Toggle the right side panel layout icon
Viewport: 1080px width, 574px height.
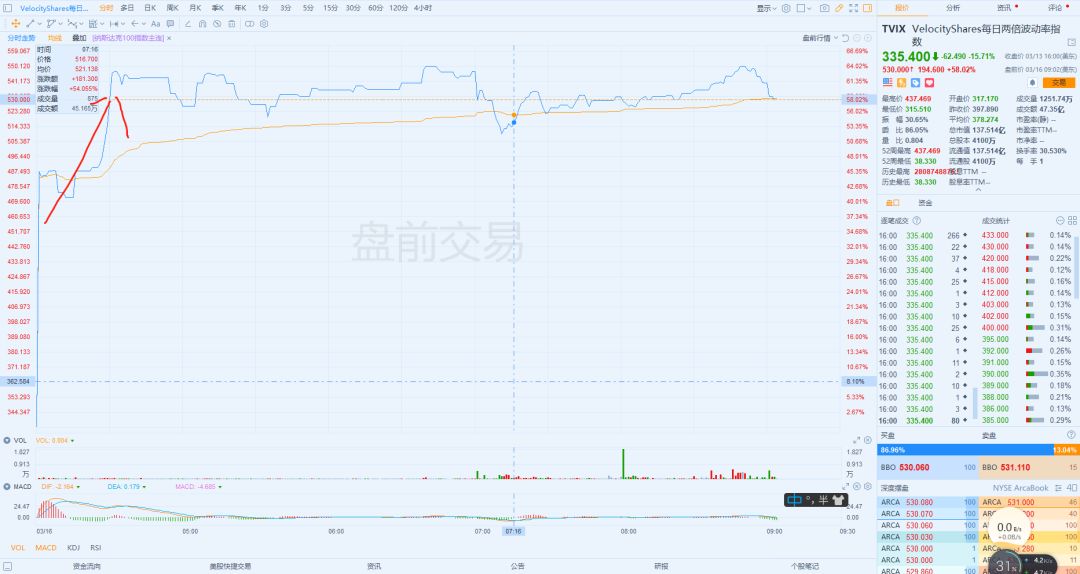(867, 8)
